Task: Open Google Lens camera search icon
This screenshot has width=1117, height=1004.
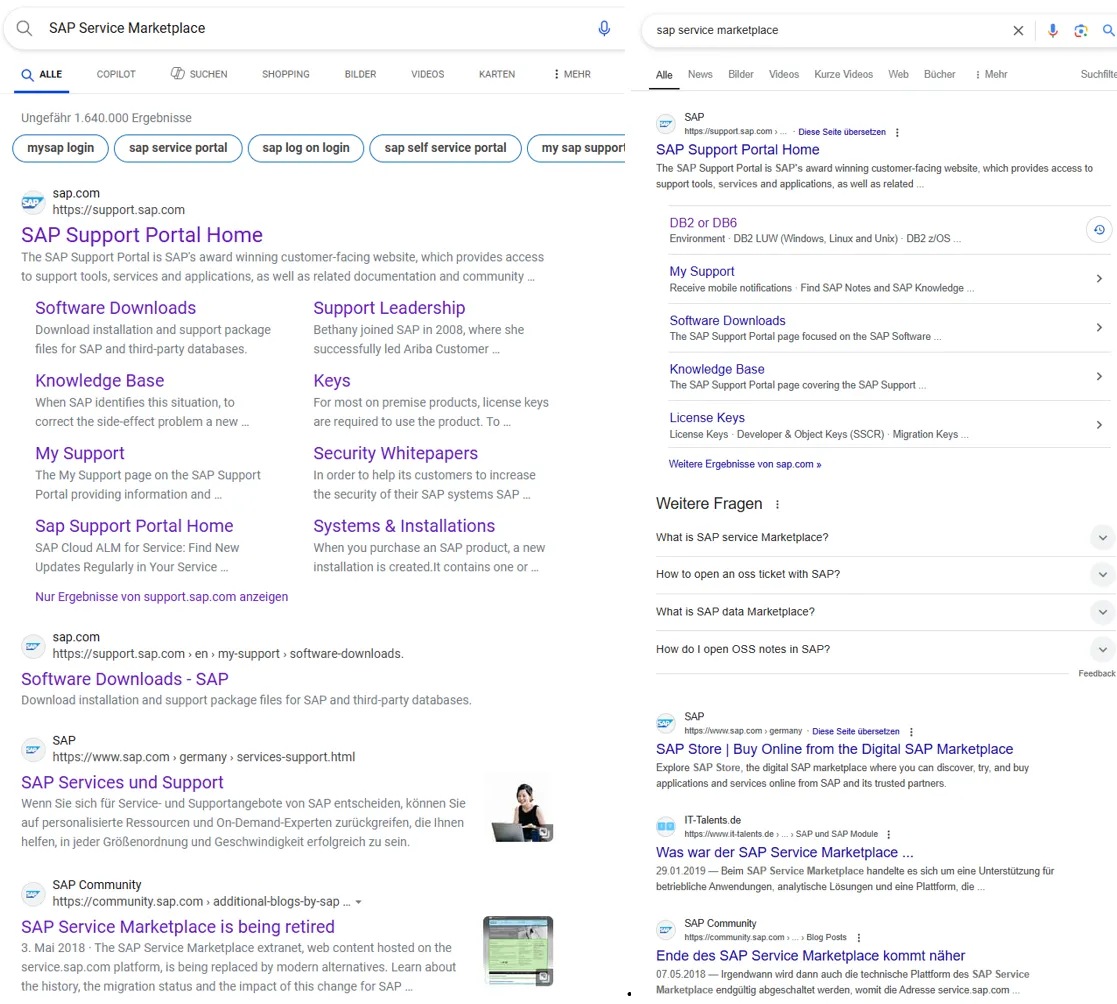Action: tap(1080, 30)
